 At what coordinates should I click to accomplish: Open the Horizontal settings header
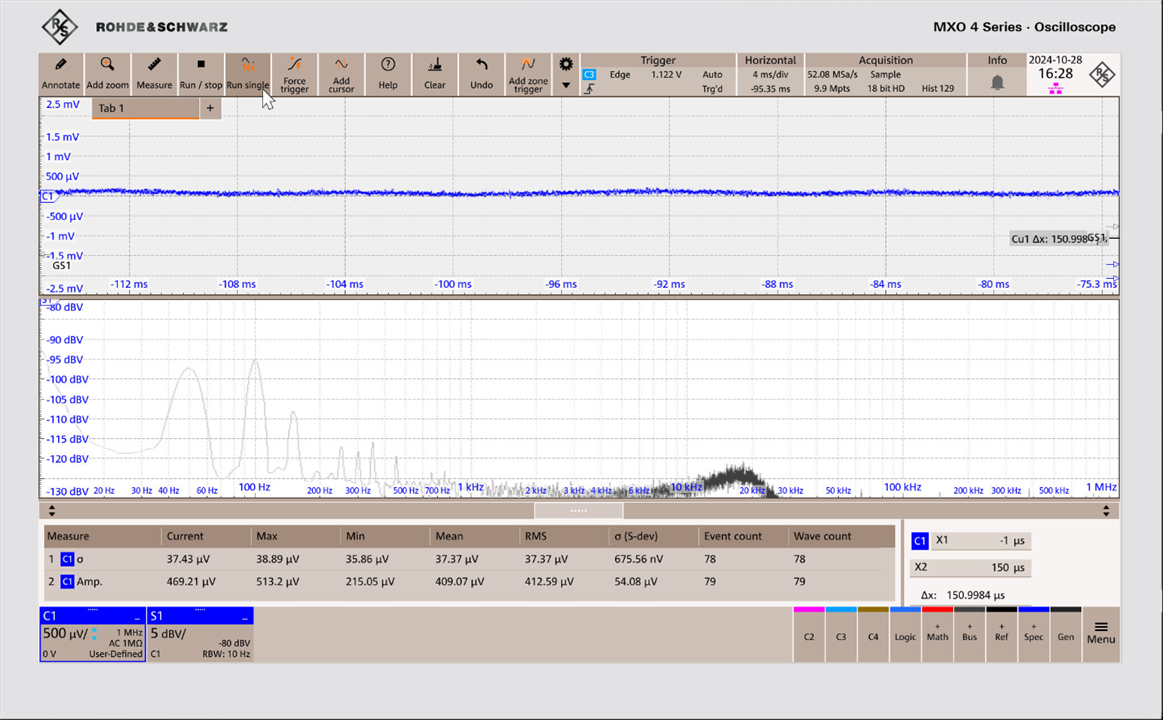click(x=770, y=60)
